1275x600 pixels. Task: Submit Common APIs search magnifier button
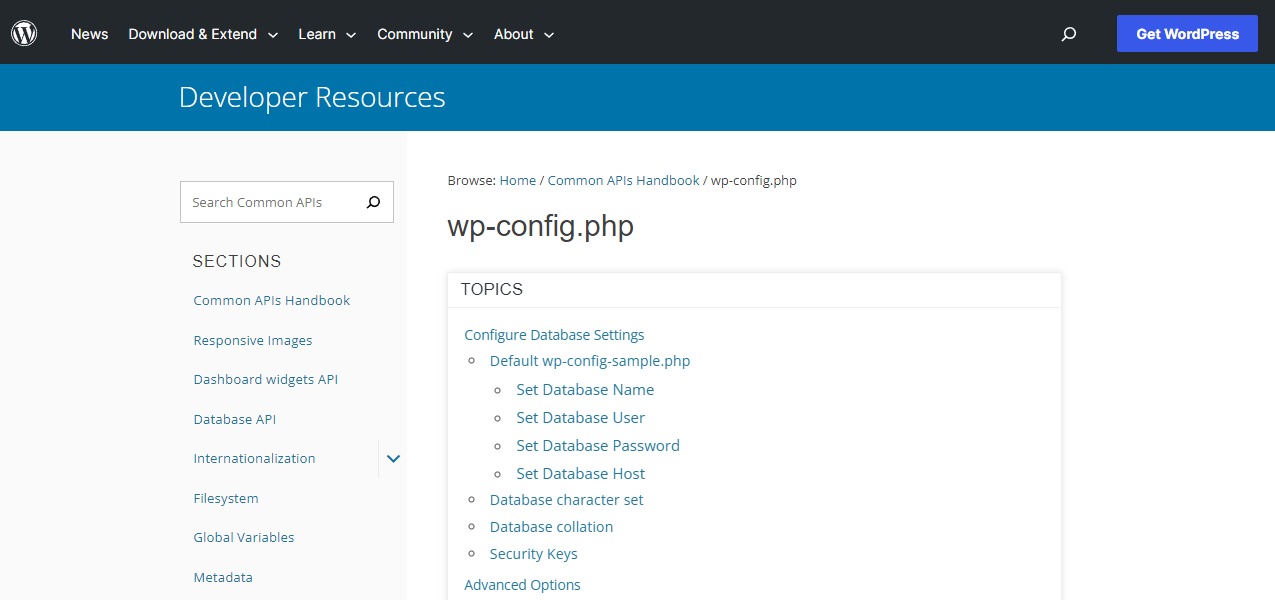pos(373,202)
